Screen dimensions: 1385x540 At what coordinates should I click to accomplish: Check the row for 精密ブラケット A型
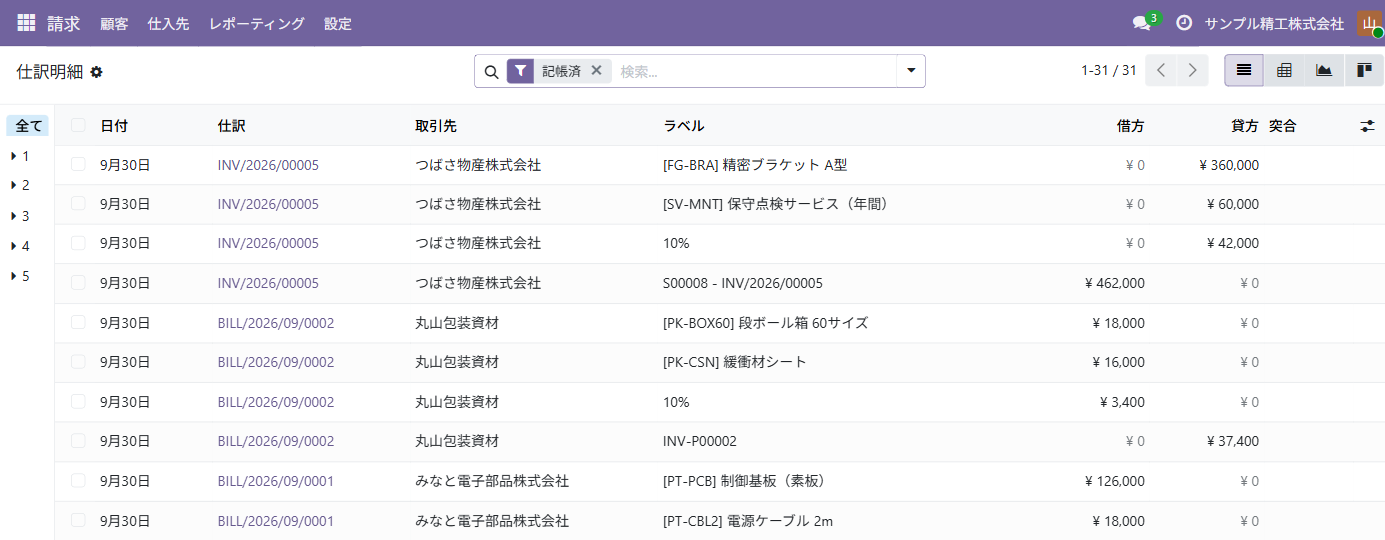(x=78, y=164)
